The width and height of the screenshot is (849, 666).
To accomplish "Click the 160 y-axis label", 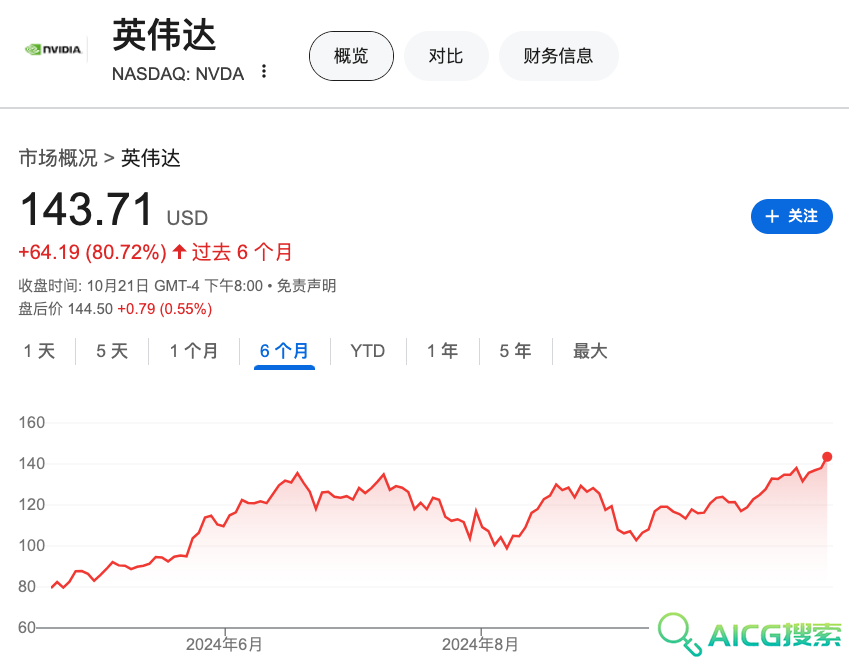I will pyautogui.click(x=32, y=422).
